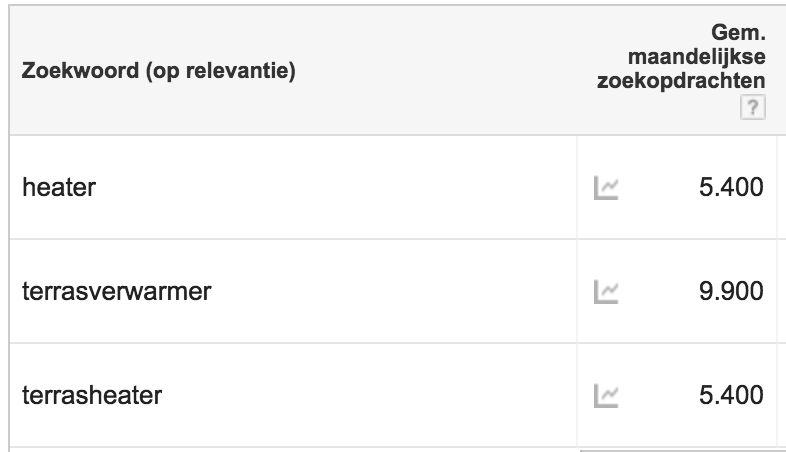Select the heater keyword
786x452 pixels.
[x=59, y=187]
